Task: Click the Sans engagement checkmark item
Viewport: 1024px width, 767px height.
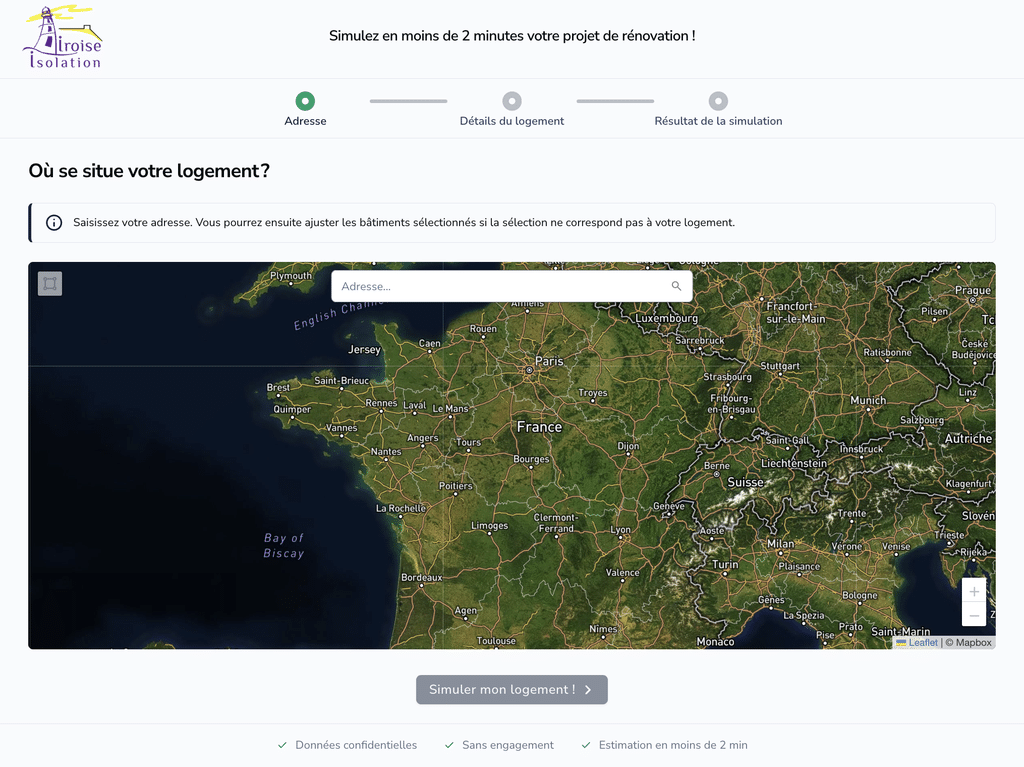Action: click(499, 745)
